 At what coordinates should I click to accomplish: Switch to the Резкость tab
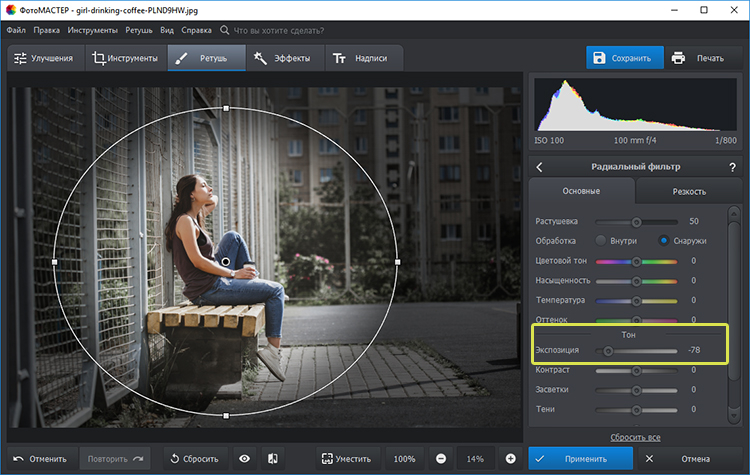tap(689, 191)
